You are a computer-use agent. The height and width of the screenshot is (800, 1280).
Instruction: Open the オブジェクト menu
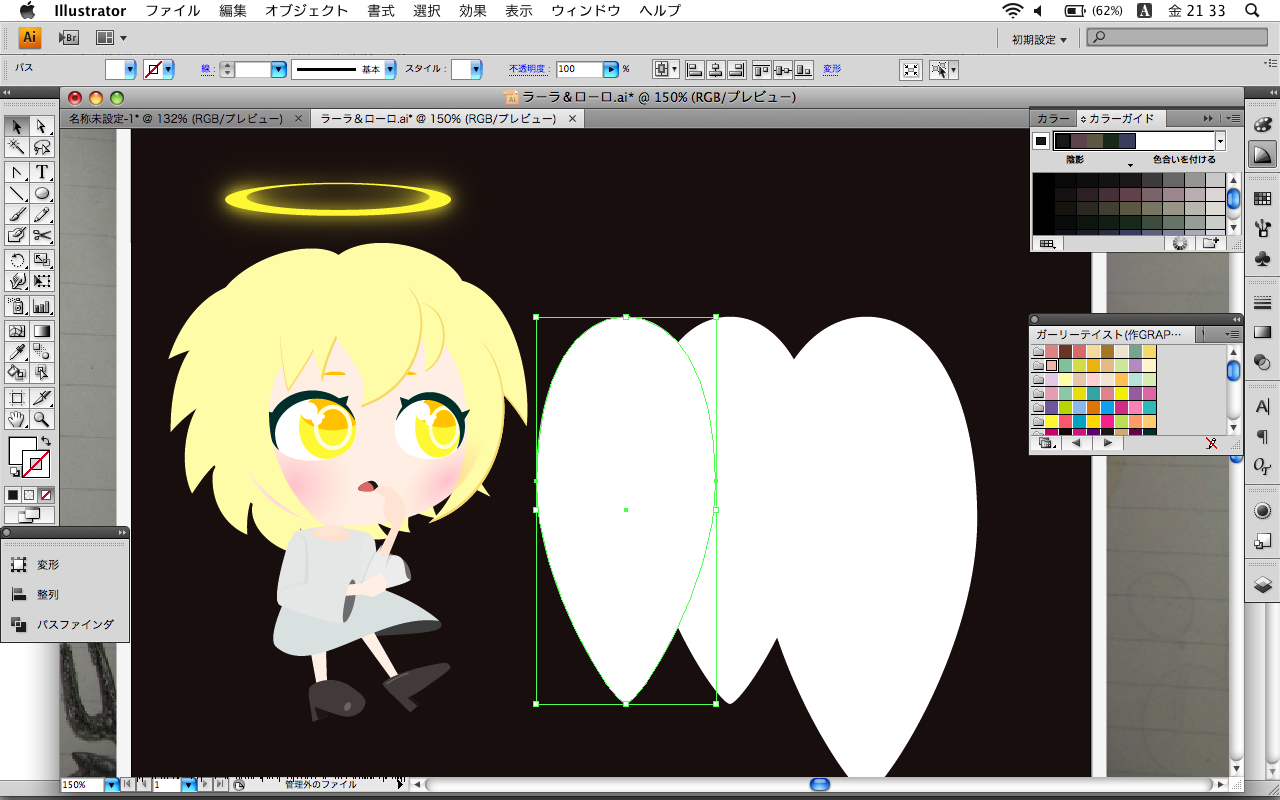click(307, 11)
